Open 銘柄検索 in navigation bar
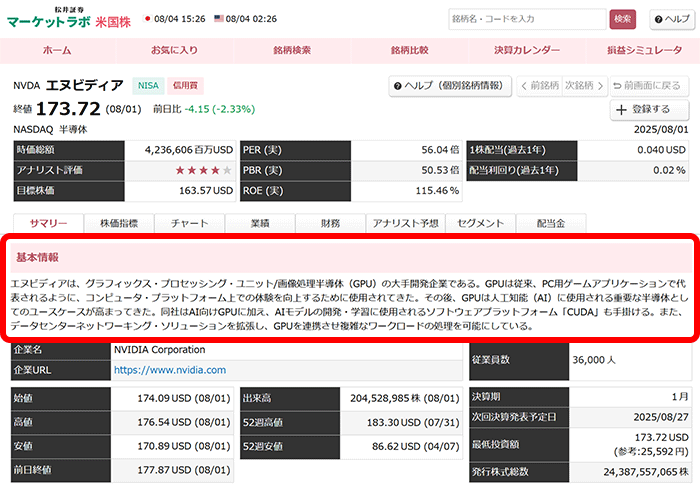Viewport: 700px width, 491px height. pos(291,50)
